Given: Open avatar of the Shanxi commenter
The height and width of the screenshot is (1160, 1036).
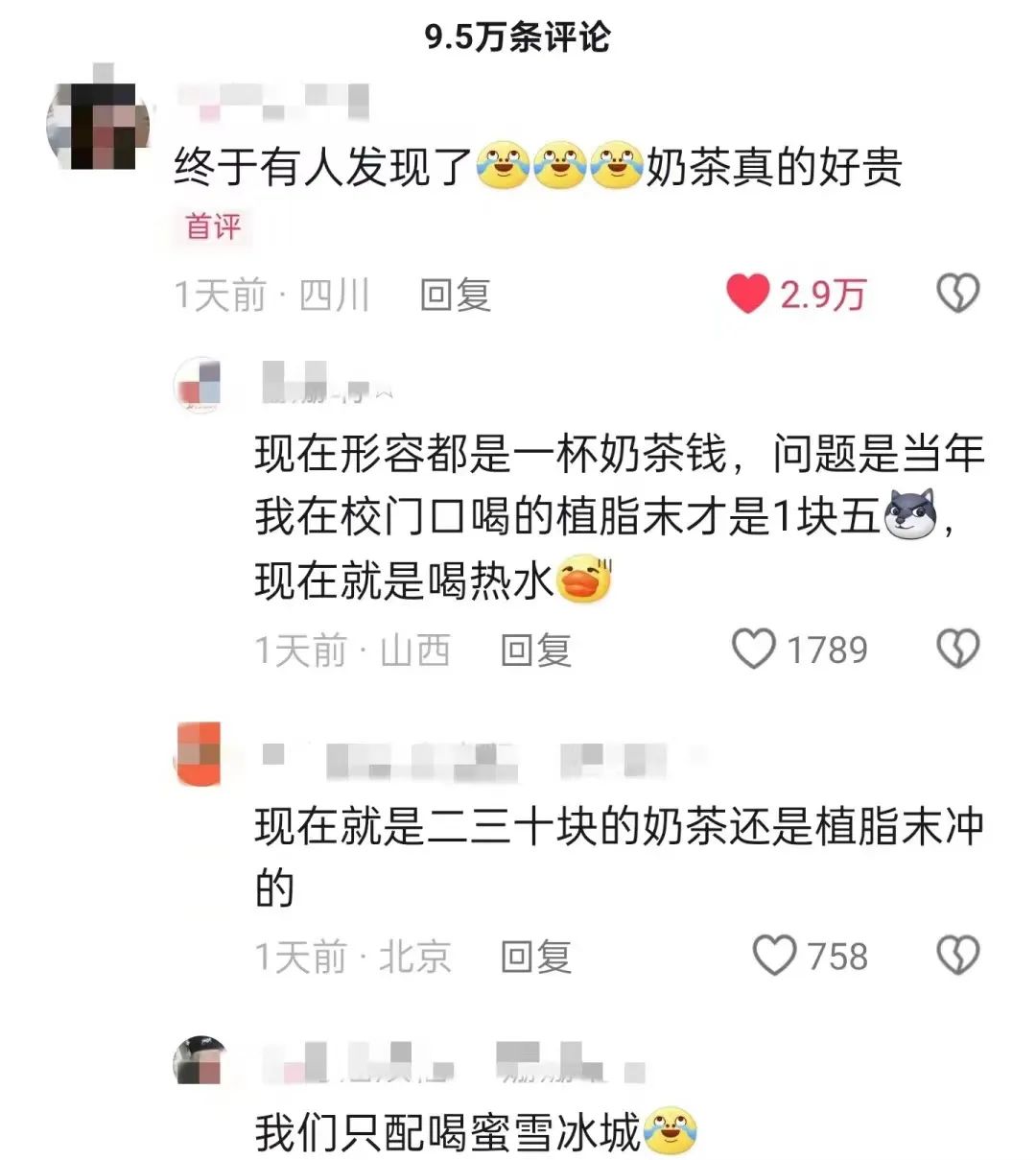Looking at the screenshot, I should click(x=198, y=386).
